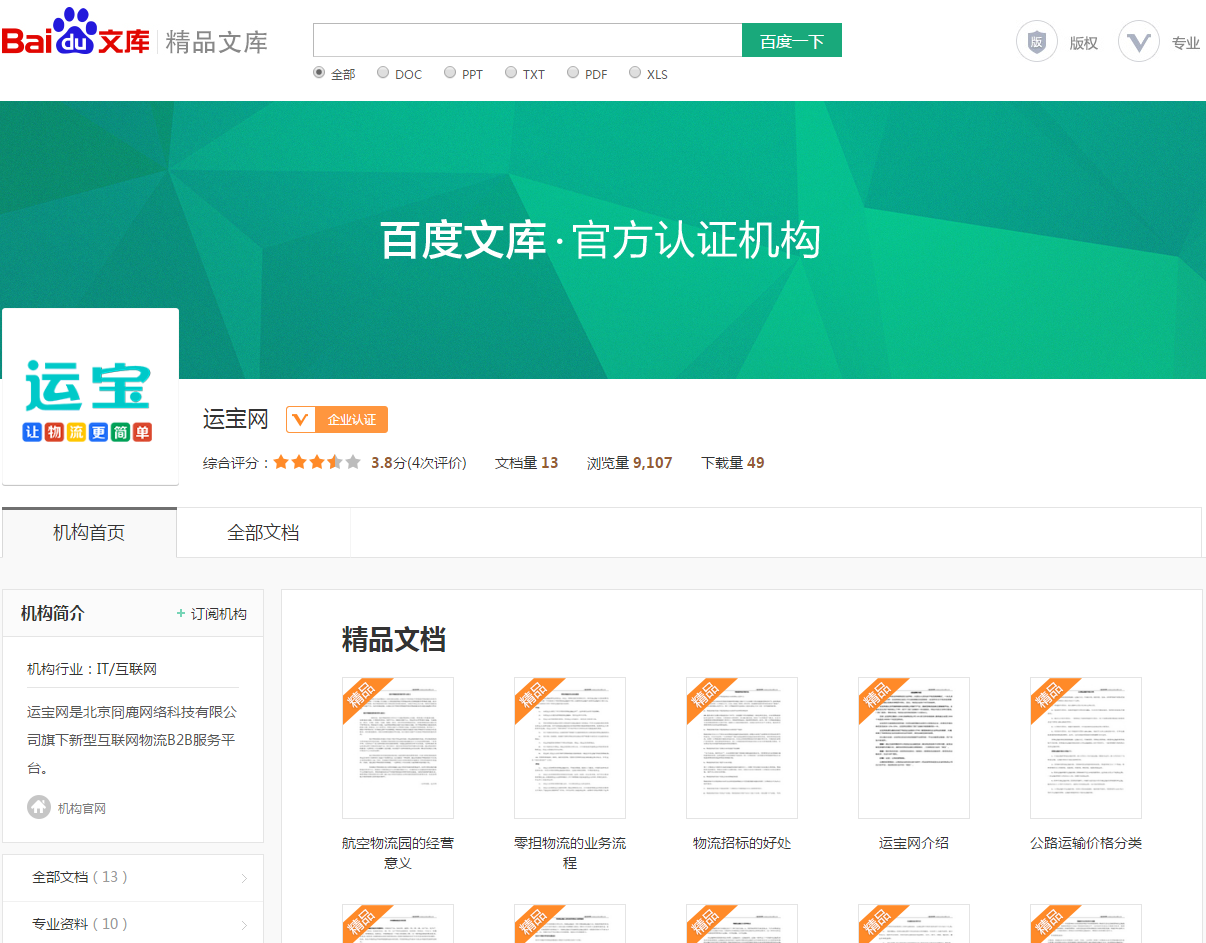This screenshot has height=943, width=1206.
Task: Open the 零担物流的业务流程 document thumbnail
Action: pyautogui.click(x=570, y=748)
